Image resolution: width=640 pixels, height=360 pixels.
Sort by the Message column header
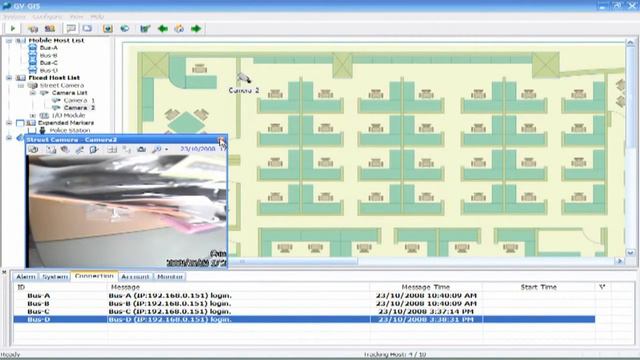pos(238,287)
